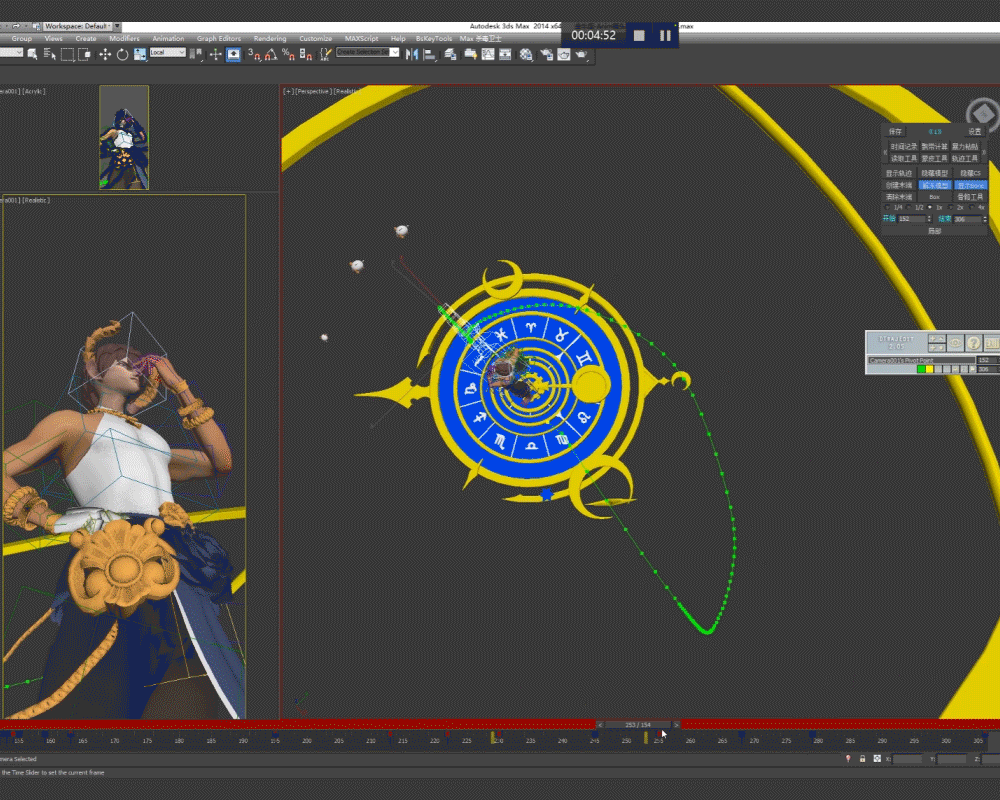Screen dimensions: 1000x800
Task: Pause the screen recording
Action: pos(665,36)
